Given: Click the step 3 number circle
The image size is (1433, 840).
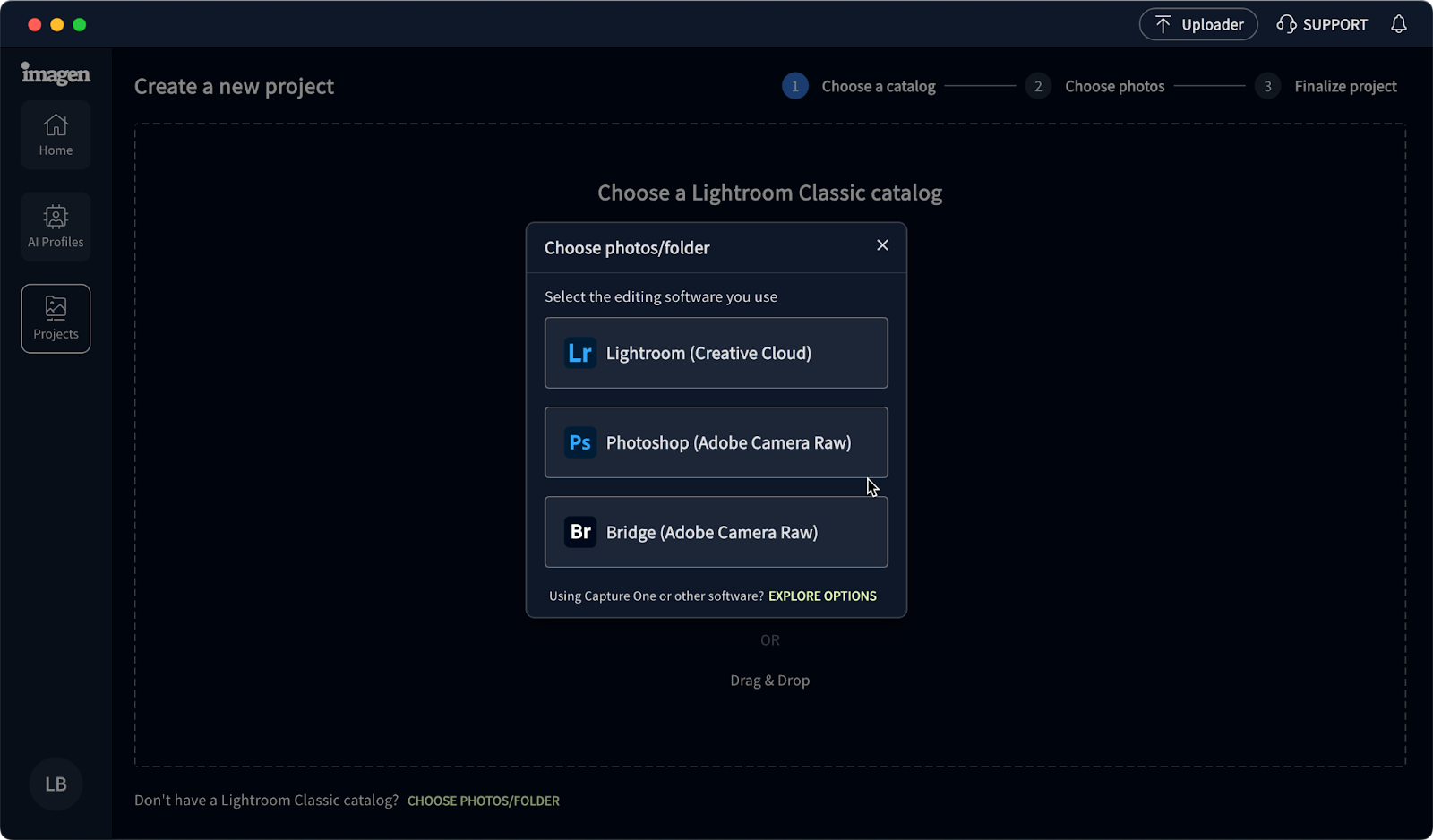Looking at the screenshot, I should 1267,86.
